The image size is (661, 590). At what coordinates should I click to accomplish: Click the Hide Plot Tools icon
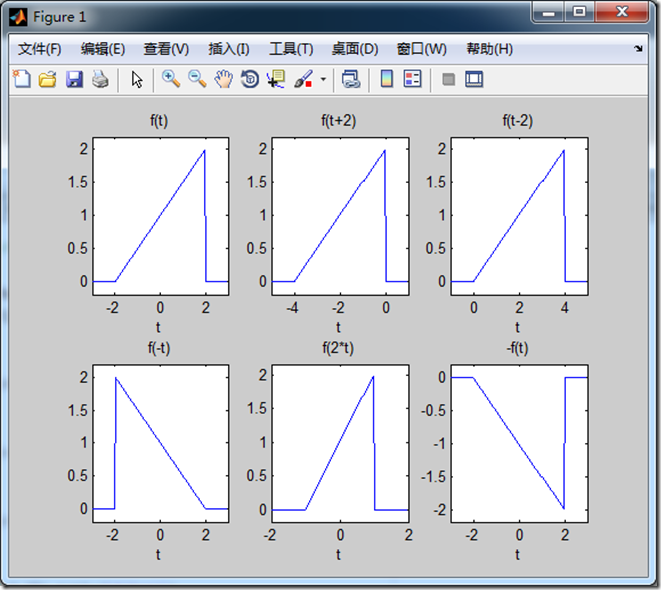coord(449,79)
